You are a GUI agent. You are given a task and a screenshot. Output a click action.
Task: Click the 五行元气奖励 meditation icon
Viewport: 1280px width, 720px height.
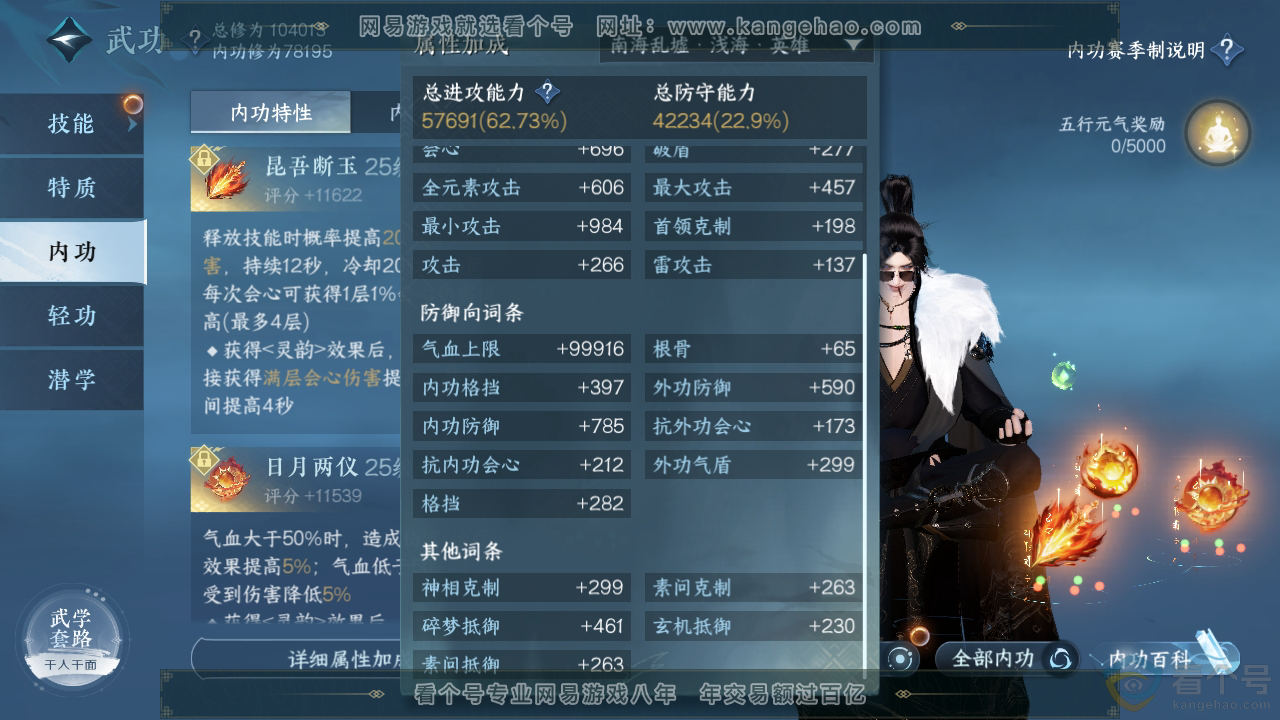[x=1217, y=133]
